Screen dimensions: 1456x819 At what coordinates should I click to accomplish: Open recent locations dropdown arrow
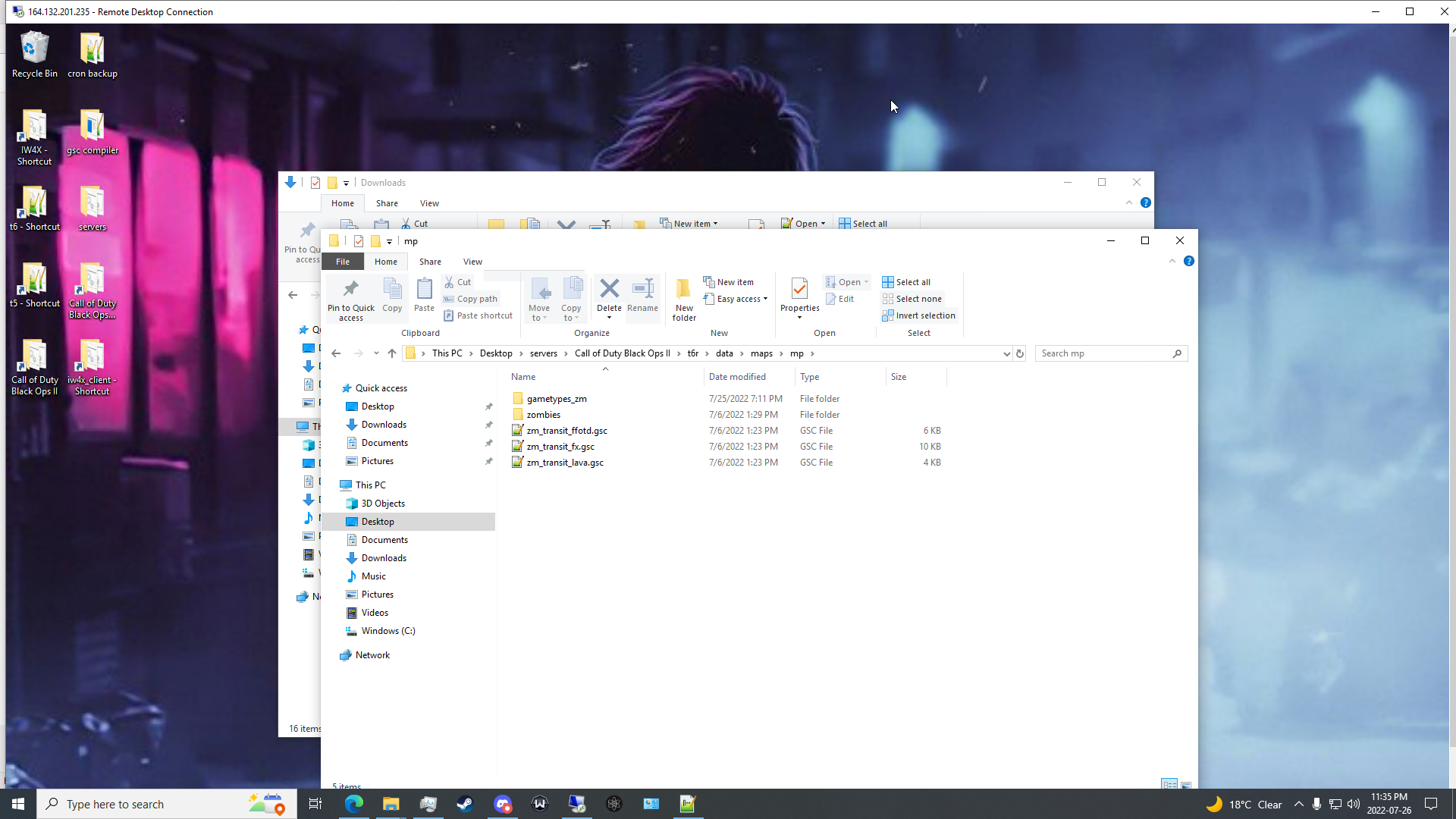pos(376,353)
